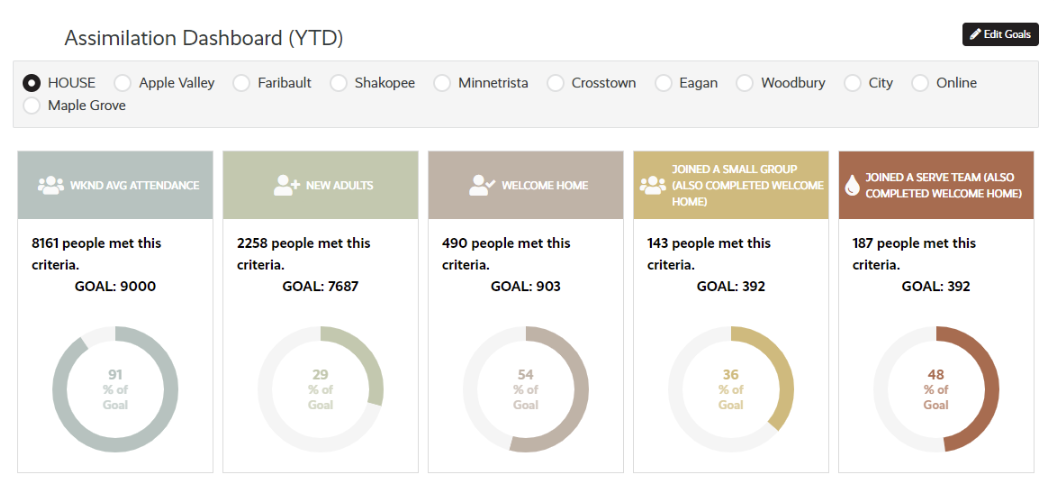Click the add-person icon on New Adults

287,185
